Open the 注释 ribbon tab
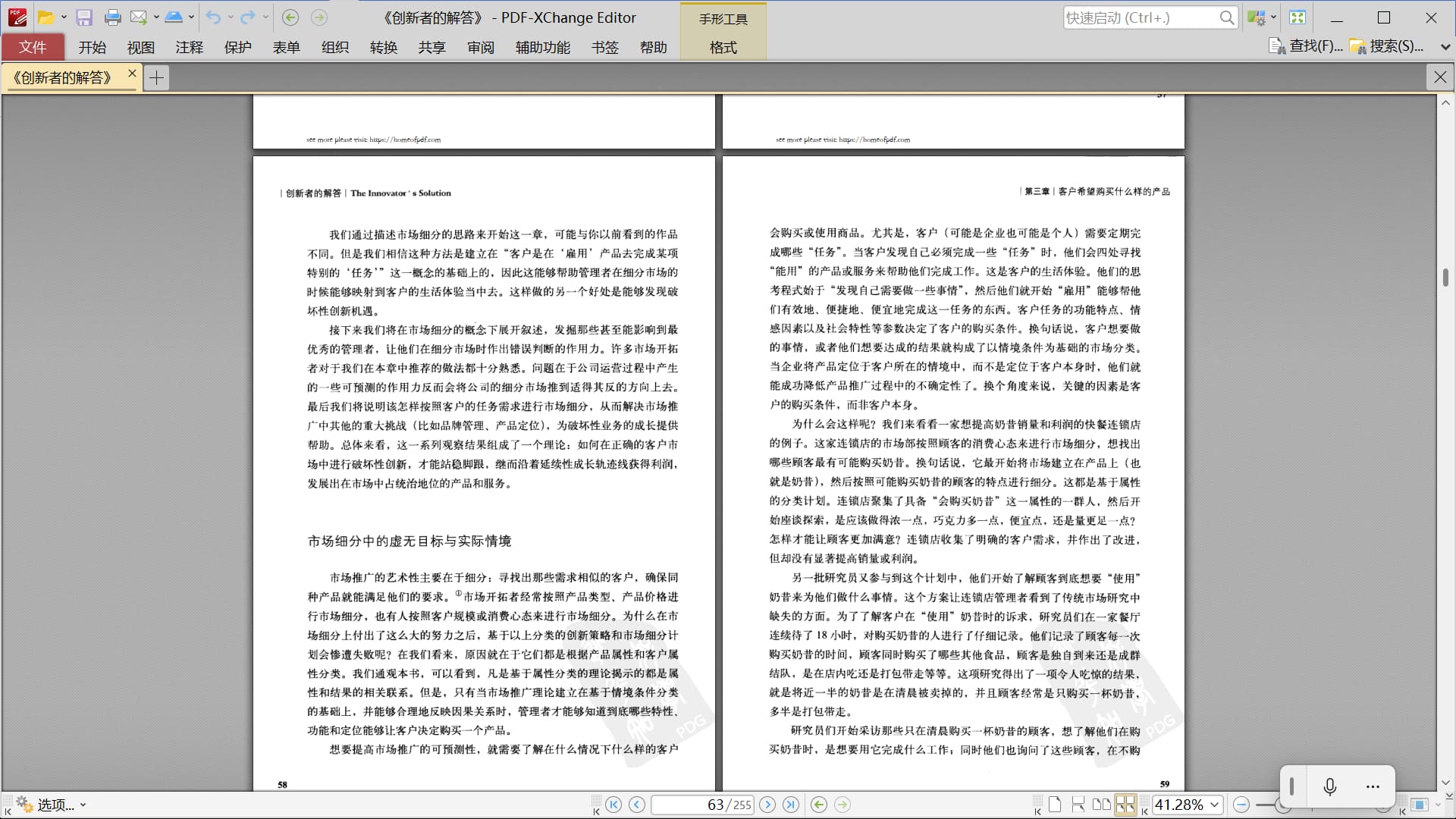The width and height of the screenshot is (1456, 819). [x=189, y=47]
